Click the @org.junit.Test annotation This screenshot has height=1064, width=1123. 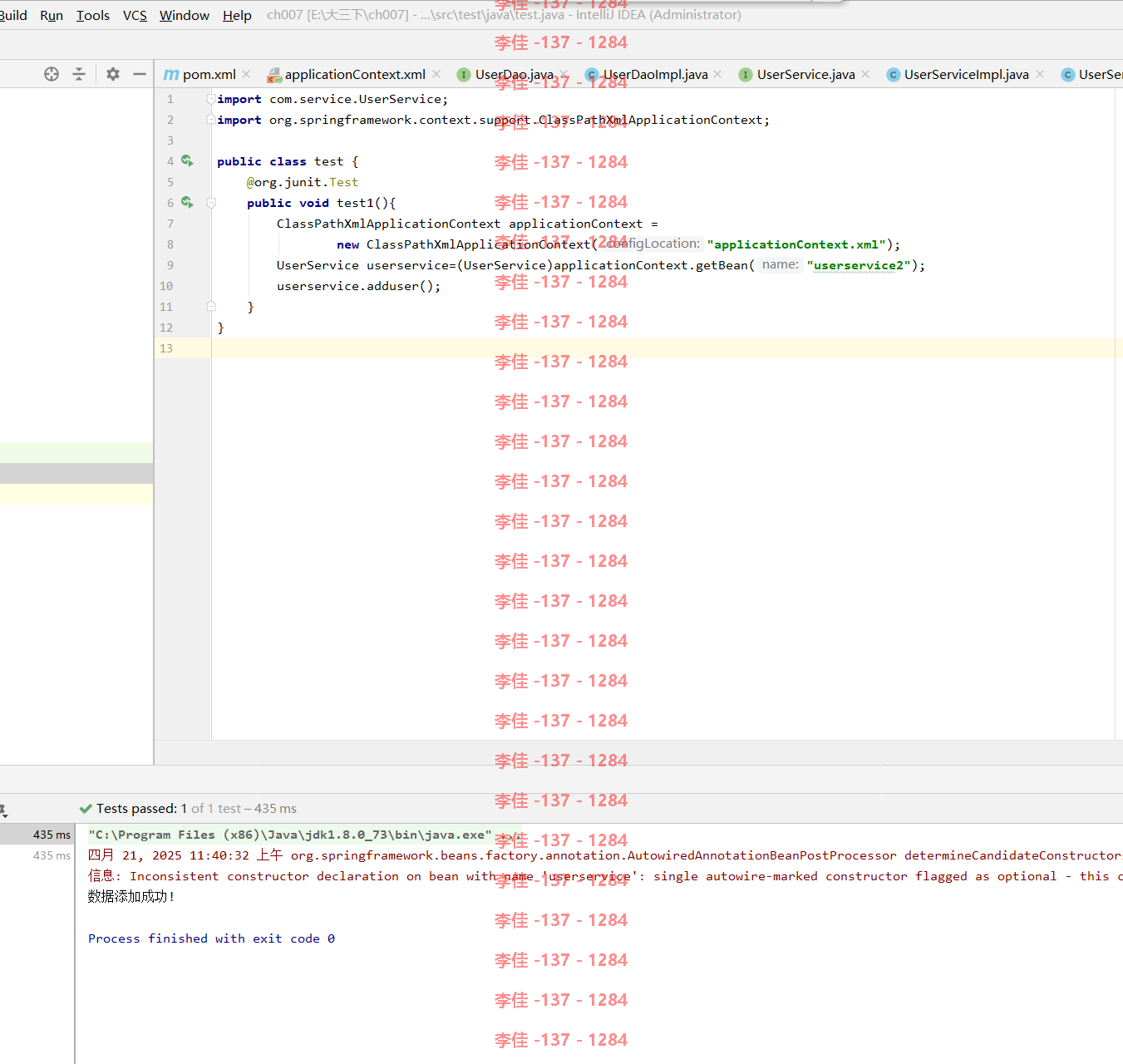tap(303, 182)
